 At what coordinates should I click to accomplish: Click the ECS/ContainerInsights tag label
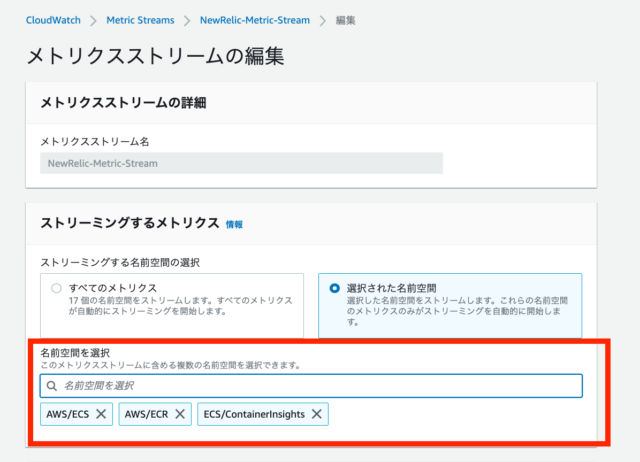tap(254, 414)
